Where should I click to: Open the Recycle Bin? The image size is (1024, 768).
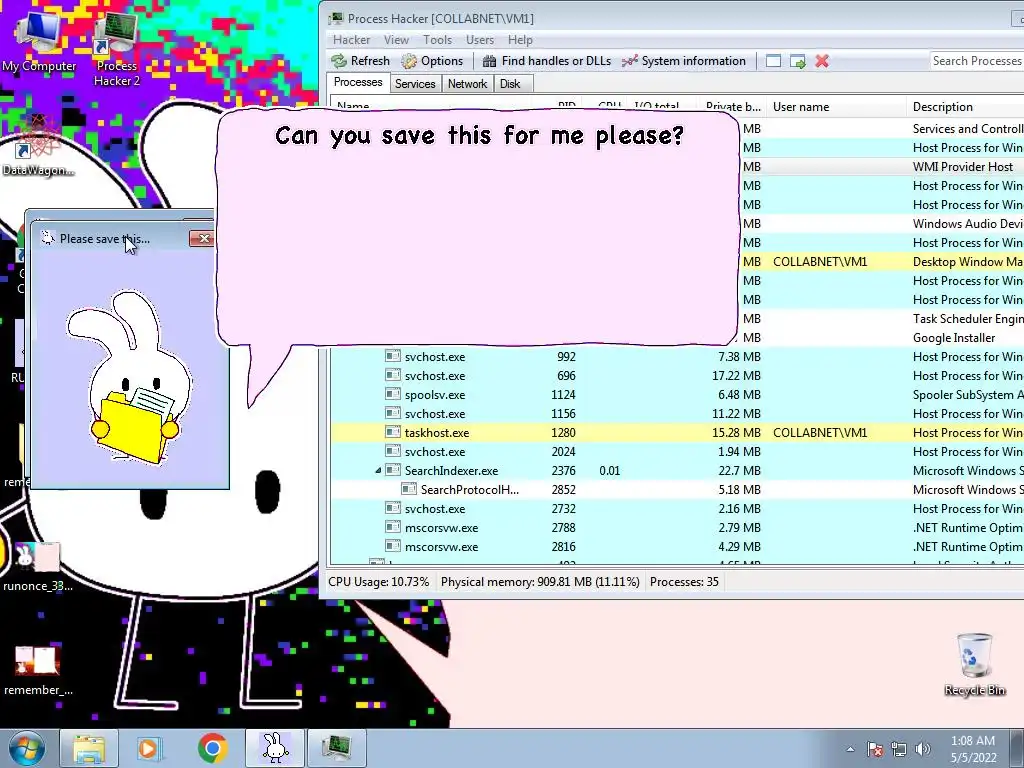pyautogui.click(x=974, y=665)
